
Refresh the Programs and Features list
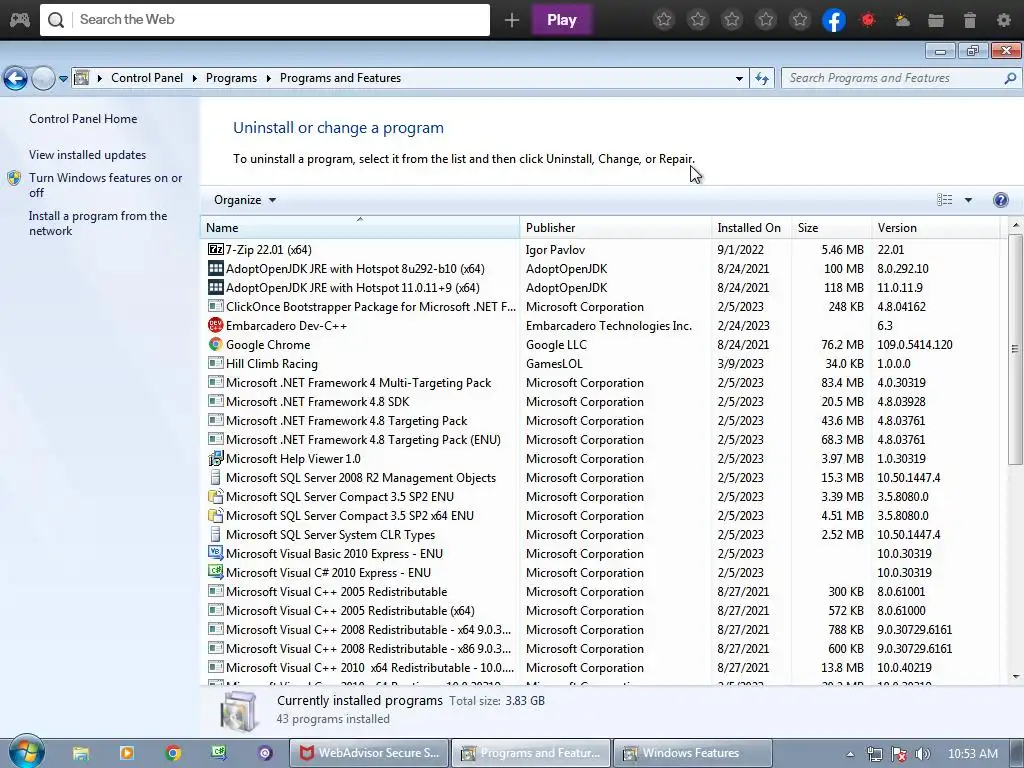(761, 78)
